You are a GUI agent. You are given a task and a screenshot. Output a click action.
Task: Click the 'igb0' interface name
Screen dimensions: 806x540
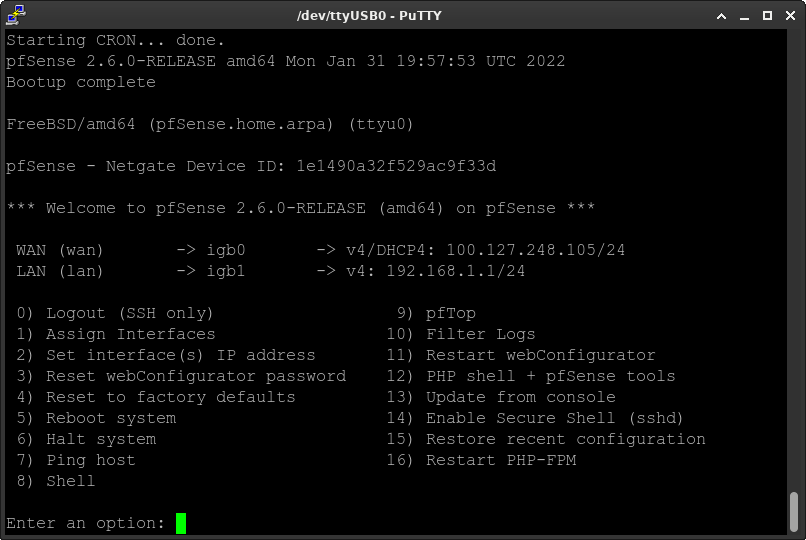226,250
